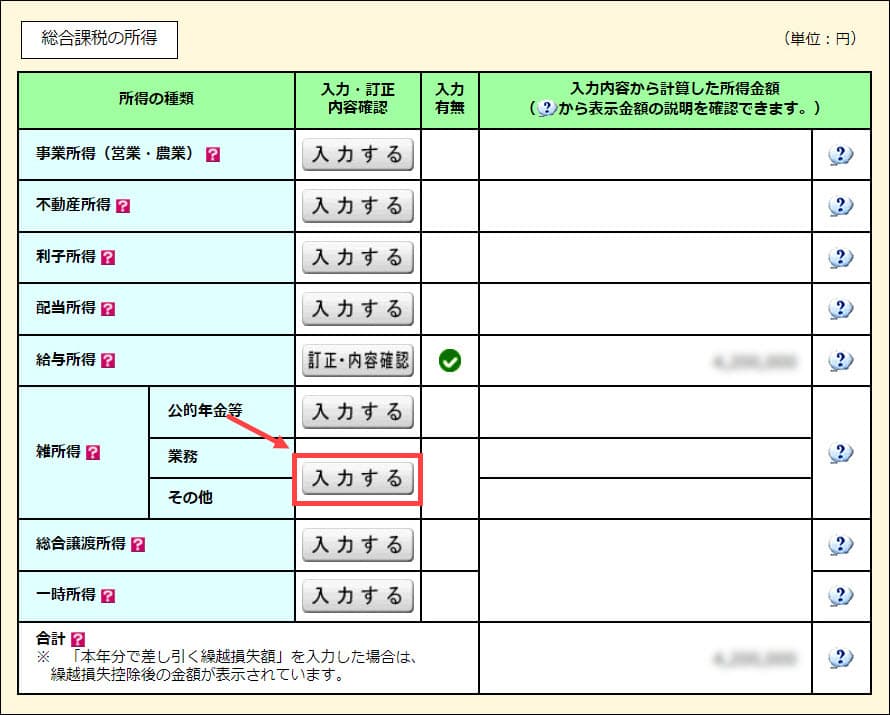The width and height of the screenshot is (890, 715).
Task: Open the red help icon next to 雑所得
Action: click(94, 452)
